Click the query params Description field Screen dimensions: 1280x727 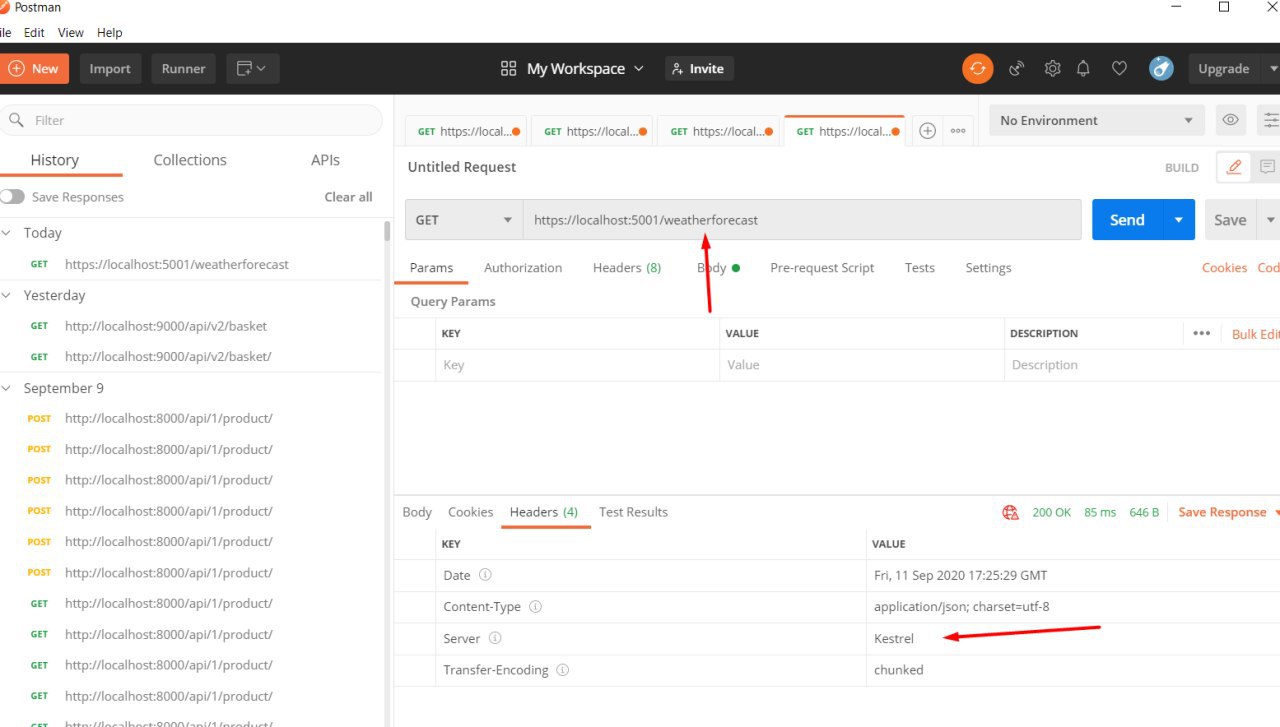point(1140,365)
